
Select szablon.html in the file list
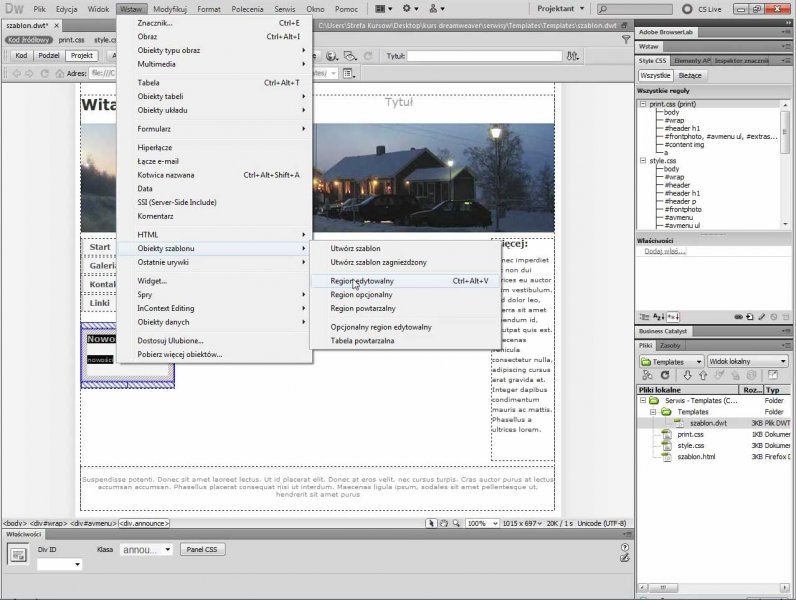click(x=695, y=456)
